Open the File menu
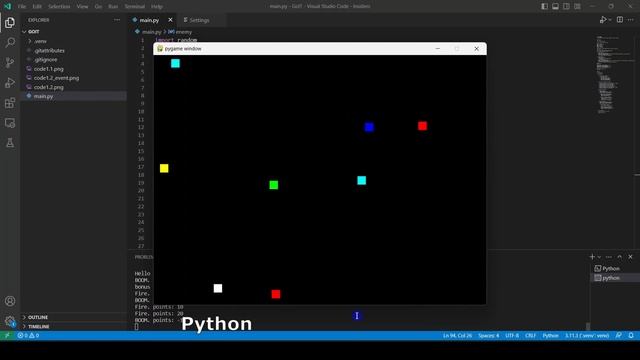 22,7
